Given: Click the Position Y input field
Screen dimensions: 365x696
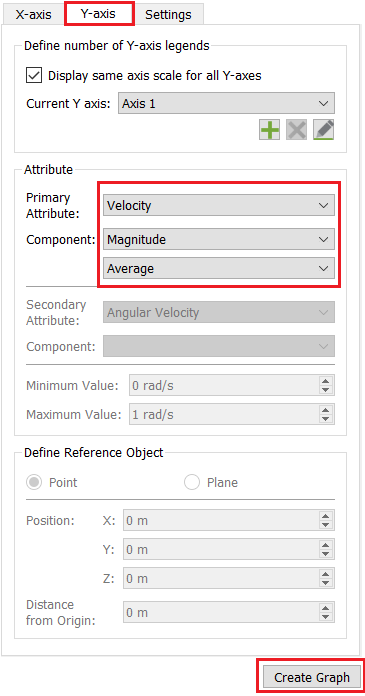Looking at the screenshot, I should [x=229, y=550].
